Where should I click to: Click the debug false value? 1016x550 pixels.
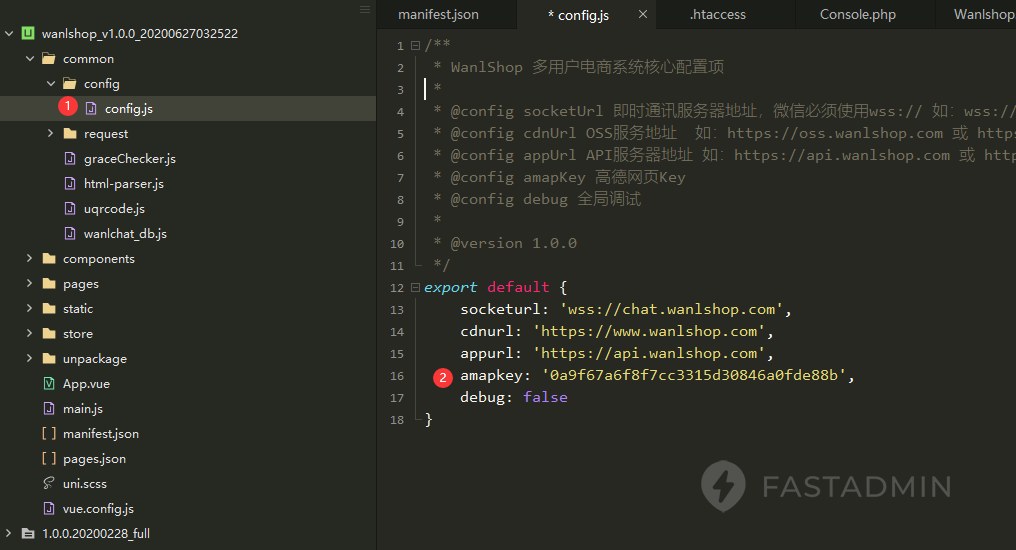point(546,397)
